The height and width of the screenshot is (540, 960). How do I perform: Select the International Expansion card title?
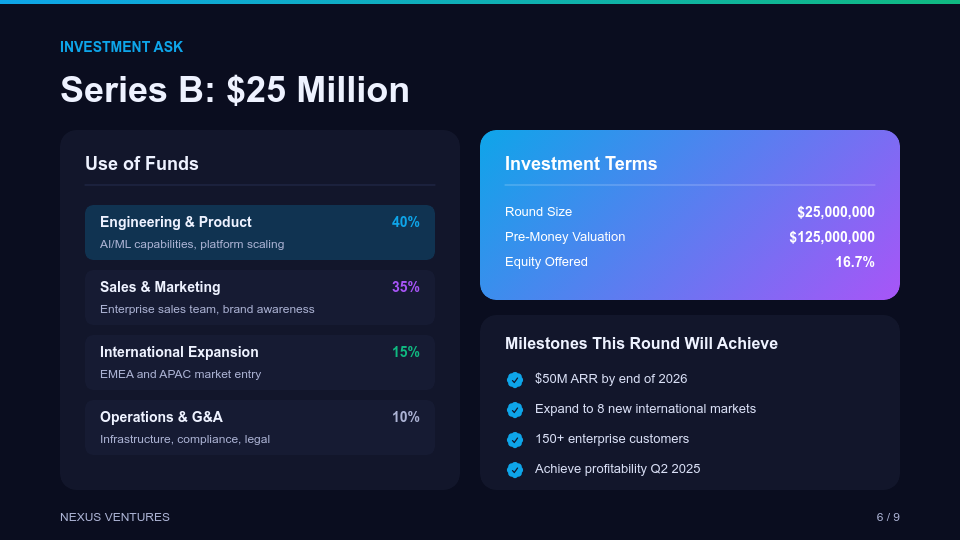(x=179, y=352)
